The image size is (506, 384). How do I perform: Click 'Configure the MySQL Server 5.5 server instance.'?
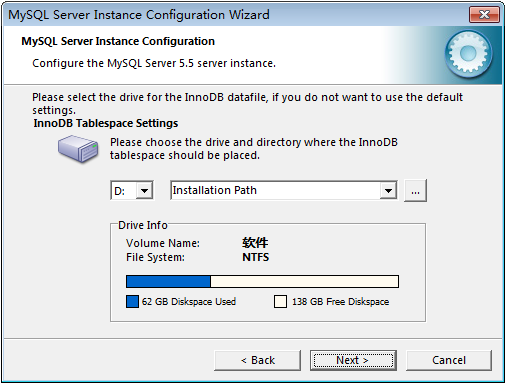pos(154,63)
